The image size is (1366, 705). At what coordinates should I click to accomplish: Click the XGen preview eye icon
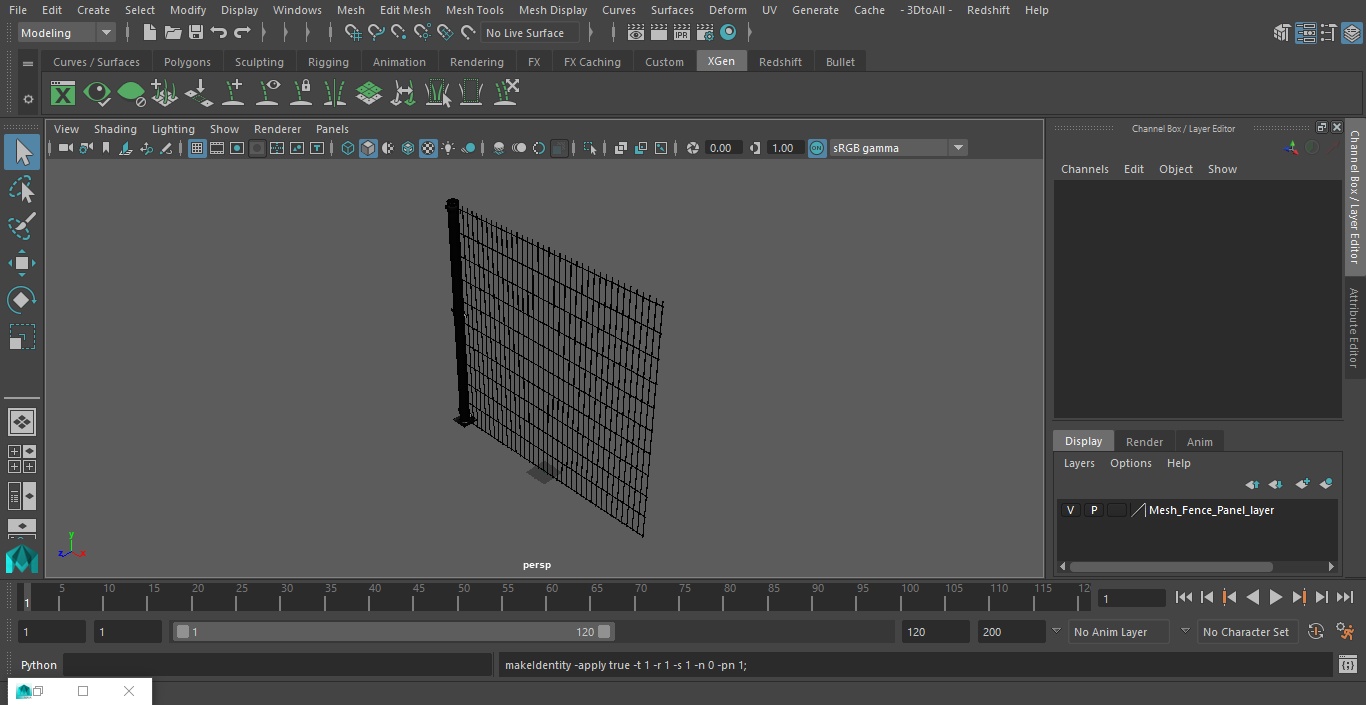click(97, 94)
